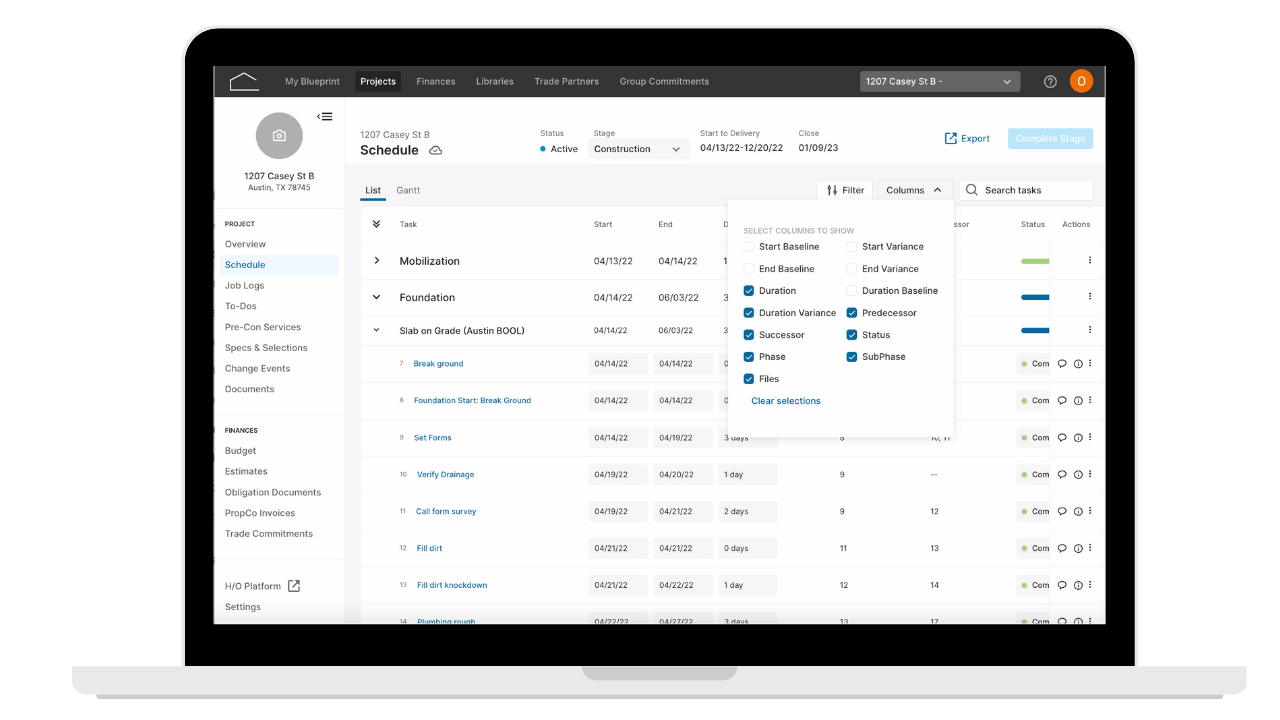Expand the Mobilization phase row
The image size is (1280, 720).
pos(377,261)
